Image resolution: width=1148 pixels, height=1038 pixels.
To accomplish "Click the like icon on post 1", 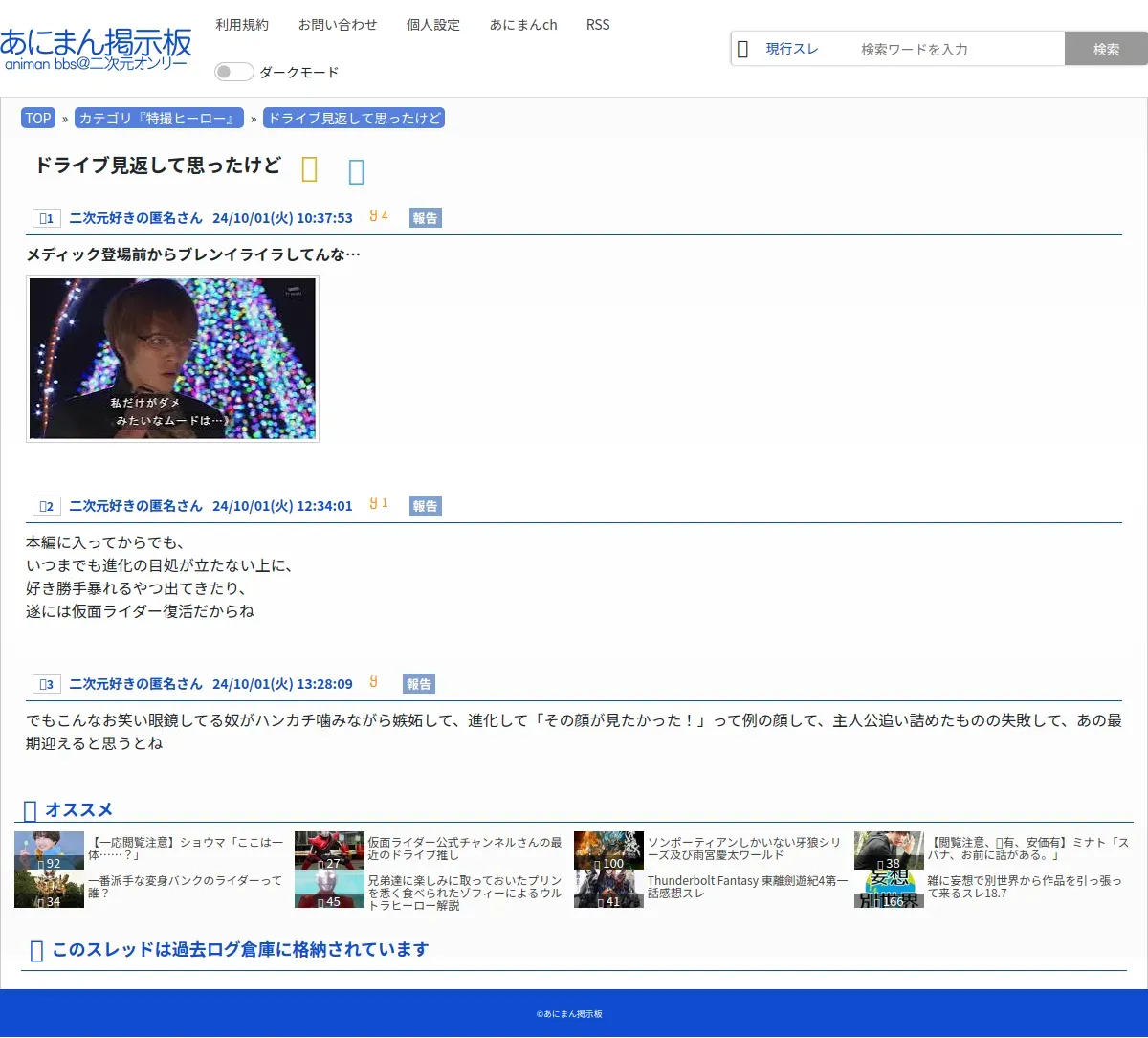I will 374,216.
